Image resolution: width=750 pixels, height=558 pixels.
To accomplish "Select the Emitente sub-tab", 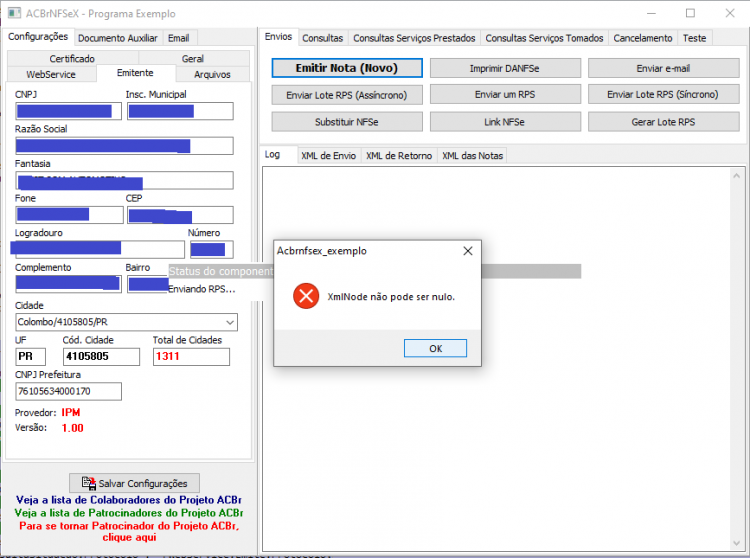I will coord(135,73).
